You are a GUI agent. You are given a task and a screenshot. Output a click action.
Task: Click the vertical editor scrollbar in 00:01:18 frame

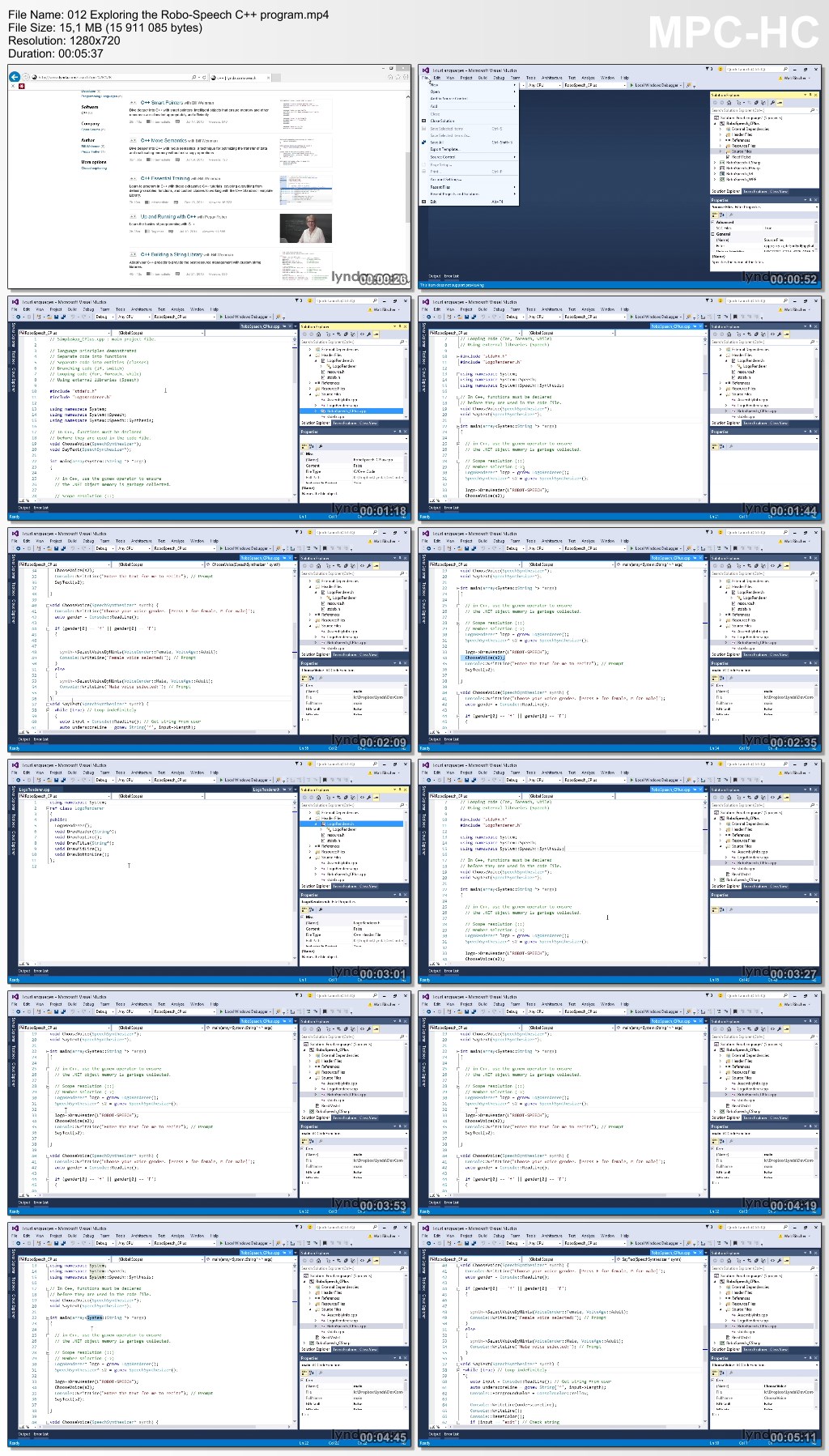(x=295, y=419)
